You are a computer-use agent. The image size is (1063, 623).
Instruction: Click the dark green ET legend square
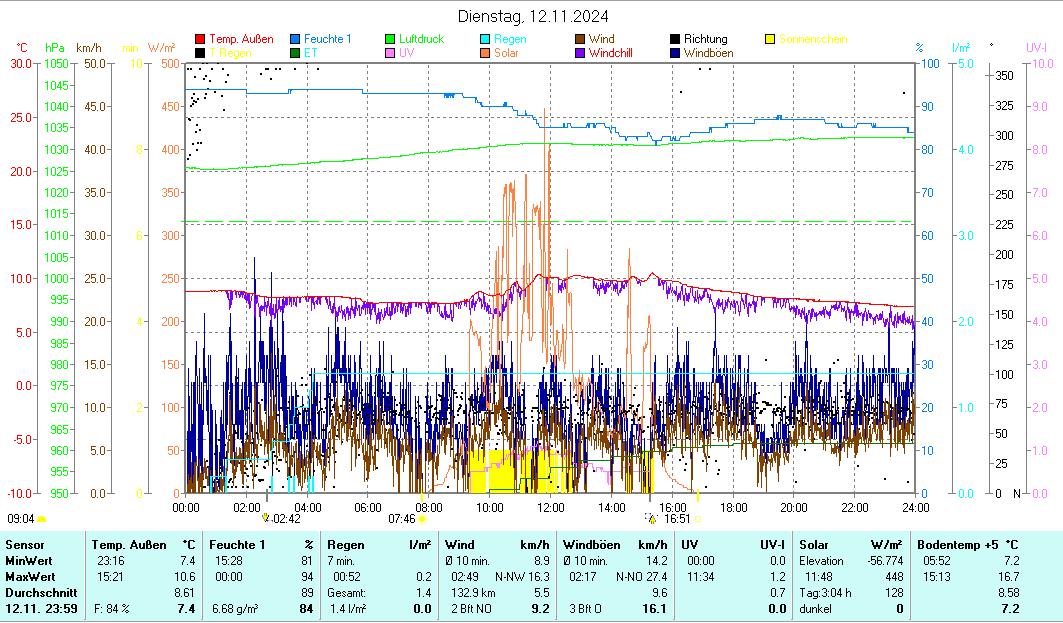pos(296,53)
